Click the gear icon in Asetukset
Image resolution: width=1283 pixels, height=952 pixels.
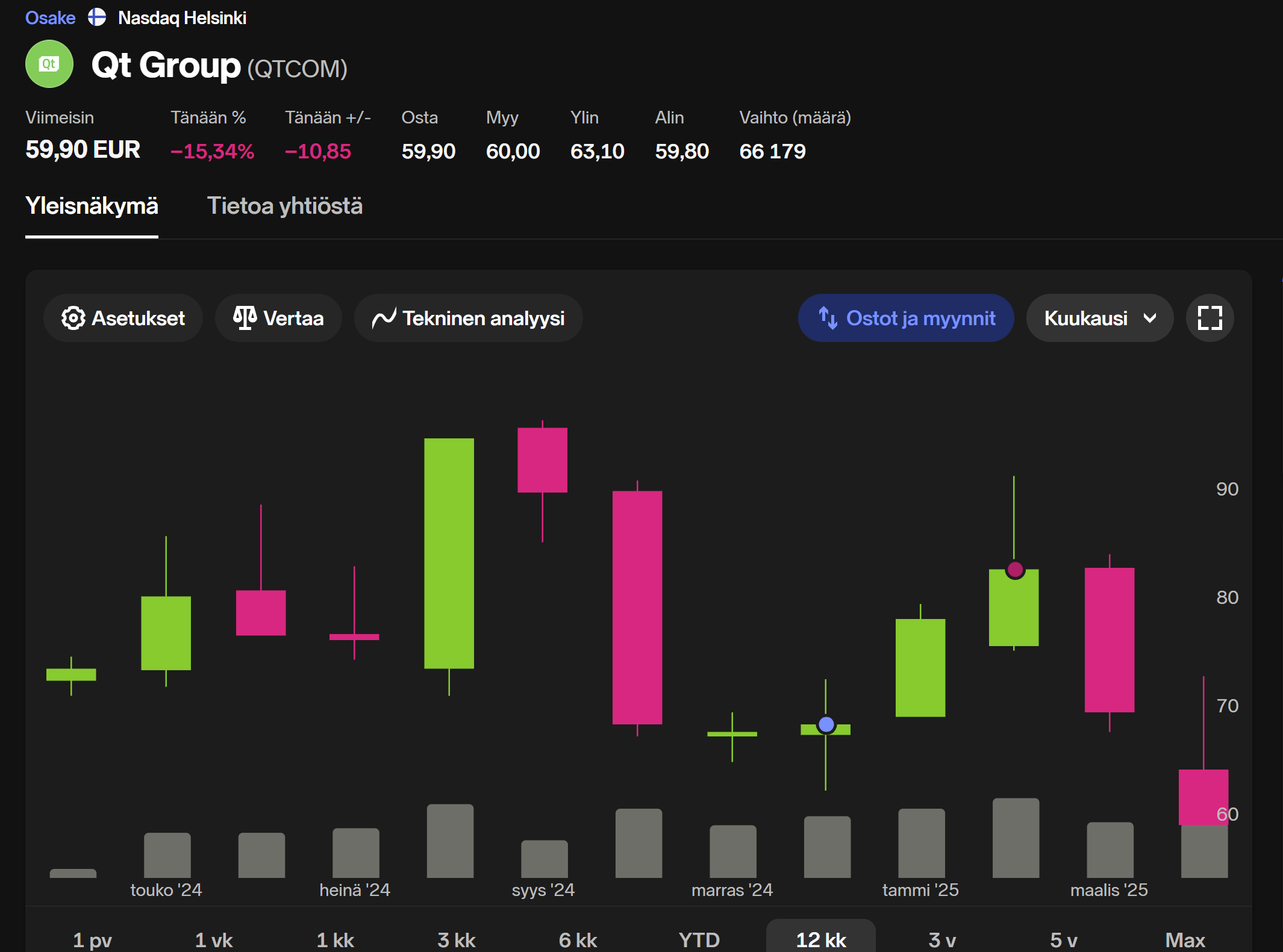tap(73, 318)
